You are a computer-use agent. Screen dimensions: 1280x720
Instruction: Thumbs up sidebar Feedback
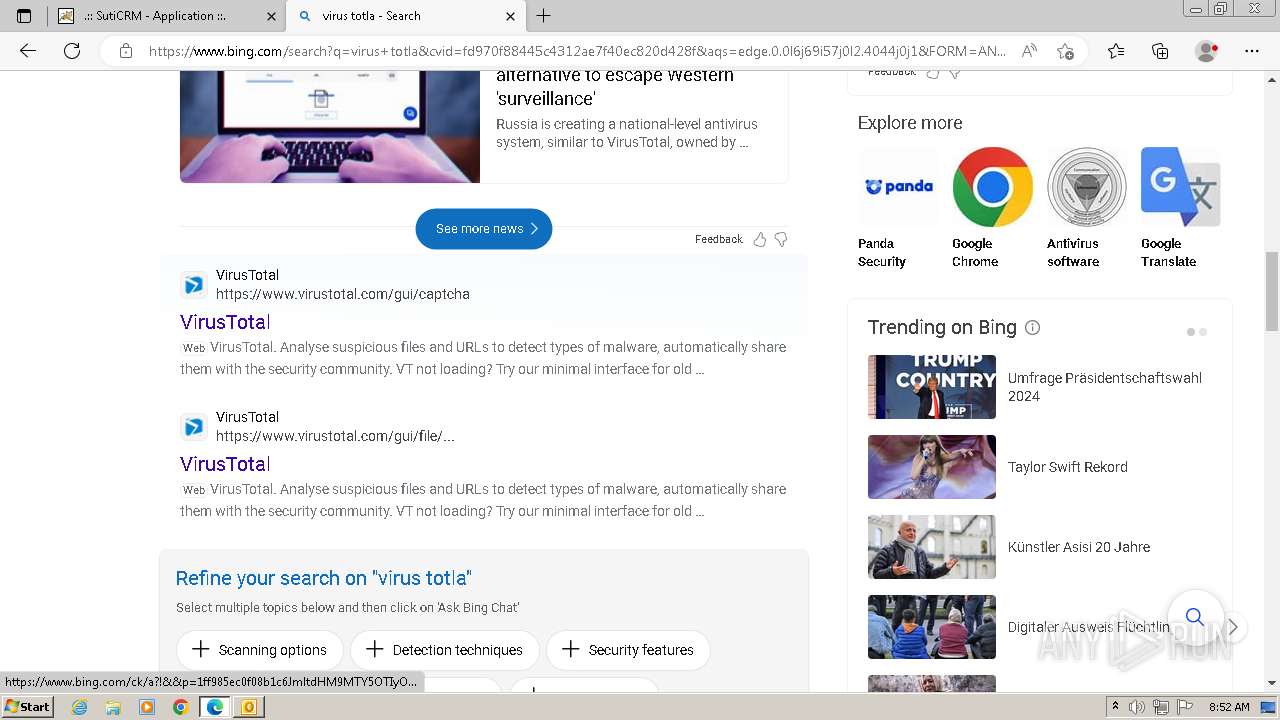(933, 73)
